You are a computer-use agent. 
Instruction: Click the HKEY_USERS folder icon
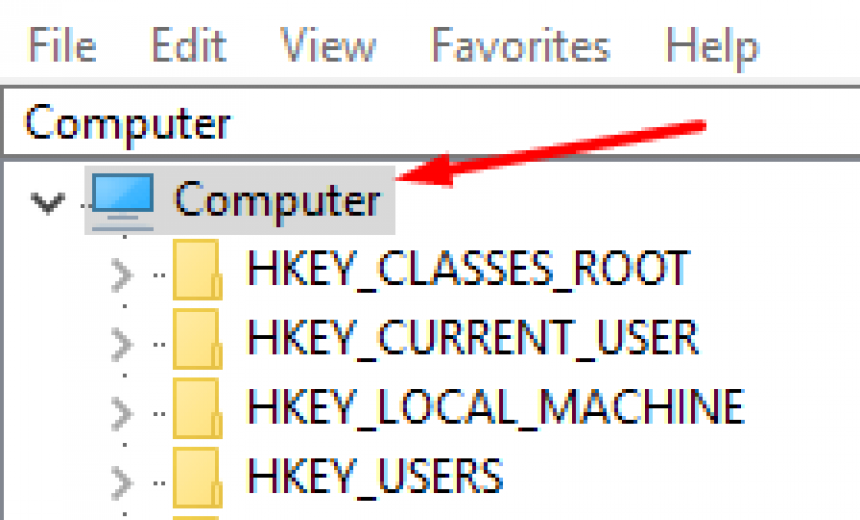[197, 477]
